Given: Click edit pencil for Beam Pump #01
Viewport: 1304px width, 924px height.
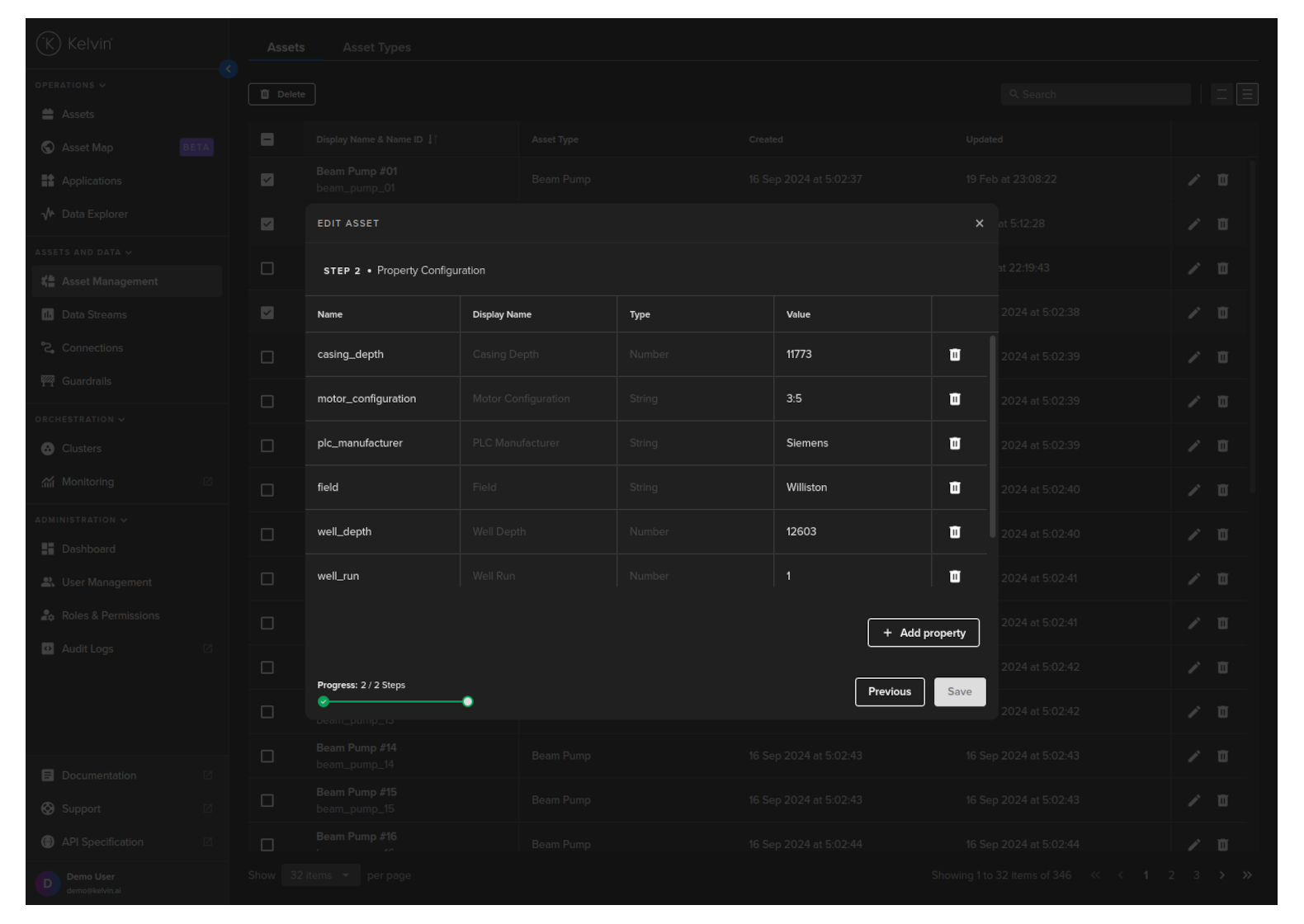Looking at the screenshot, I should pyautogui.click(x=1193, y=180).
